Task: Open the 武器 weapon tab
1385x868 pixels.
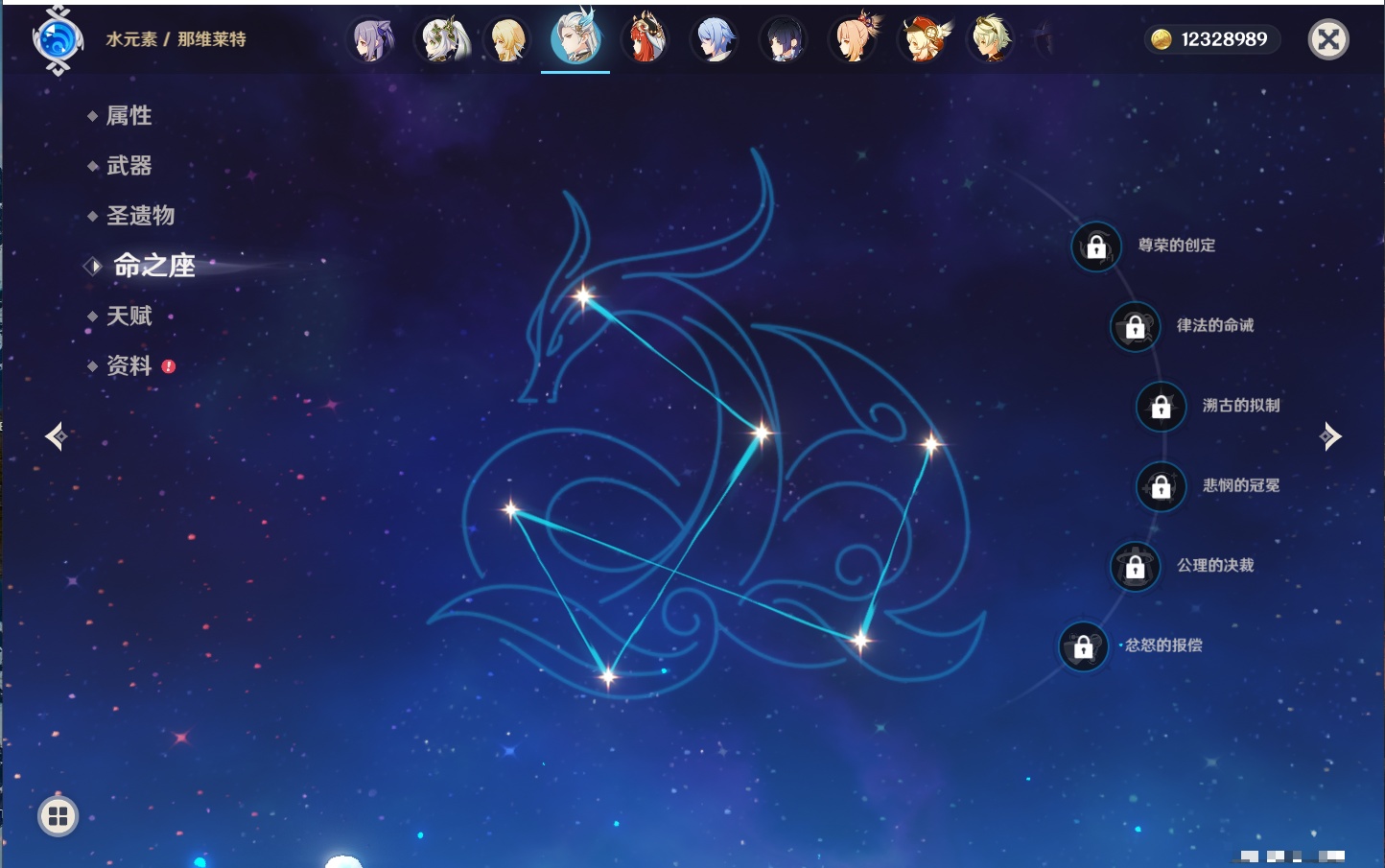Action: tap(129, 166)
